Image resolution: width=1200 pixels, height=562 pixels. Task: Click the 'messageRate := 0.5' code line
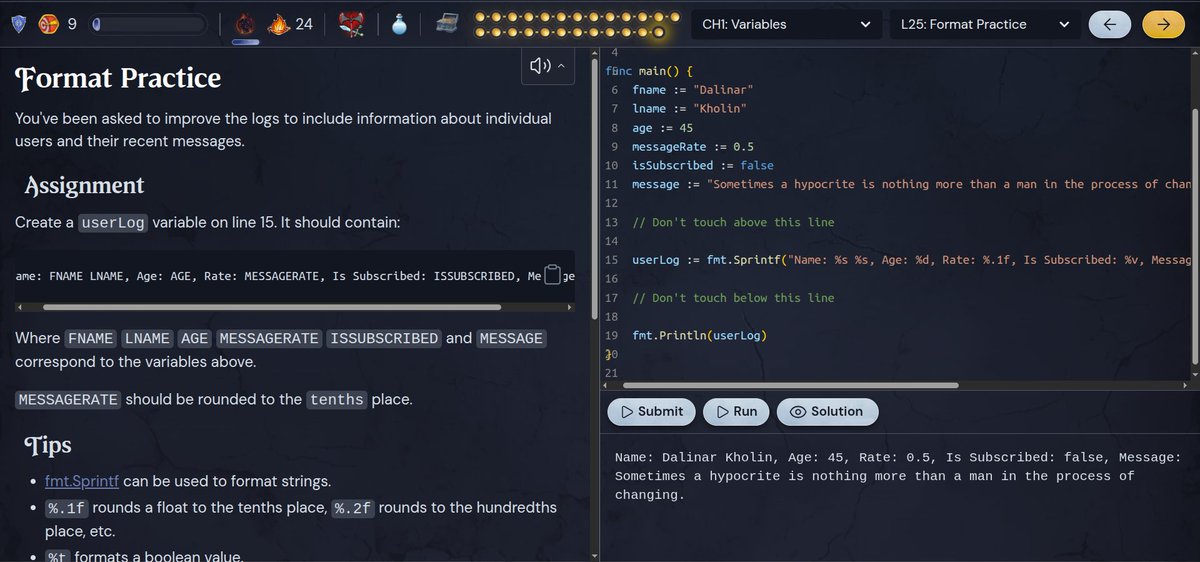pos(693,146)
